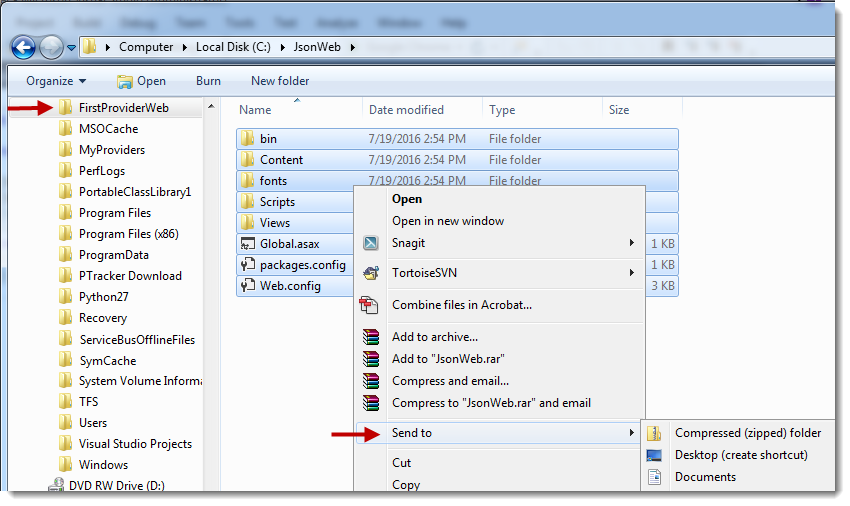
Task: Choose Open in the context menu
Action: click(407, 199)
